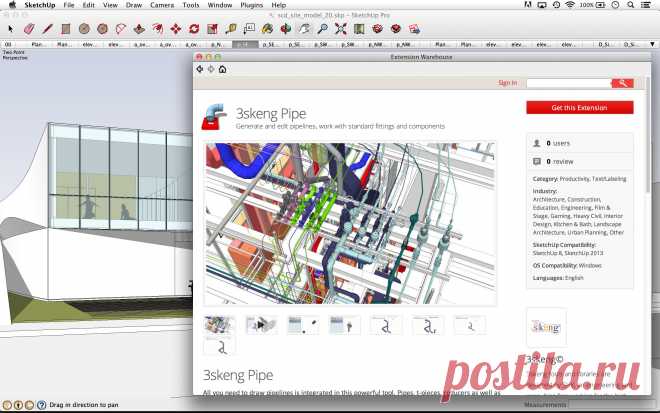Open the Help menu
Viewport: 660px width, 413px height.
click(x=279, y=5)
